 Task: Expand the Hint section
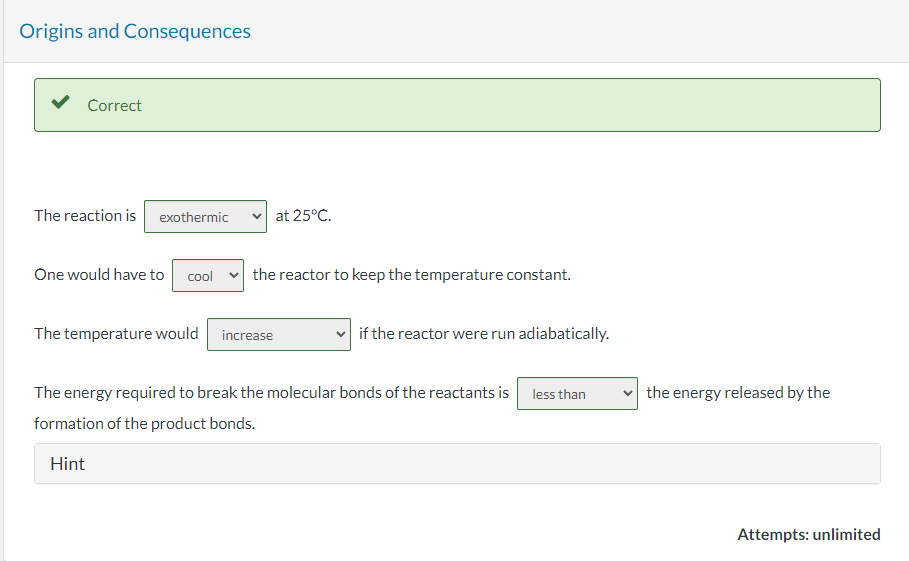[x=457, y=464]
